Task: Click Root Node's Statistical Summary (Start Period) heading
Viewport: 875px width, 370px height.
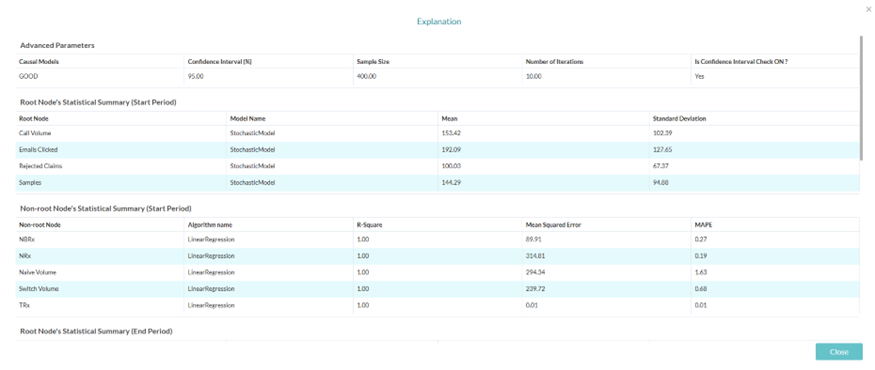Action: (98, 102)
